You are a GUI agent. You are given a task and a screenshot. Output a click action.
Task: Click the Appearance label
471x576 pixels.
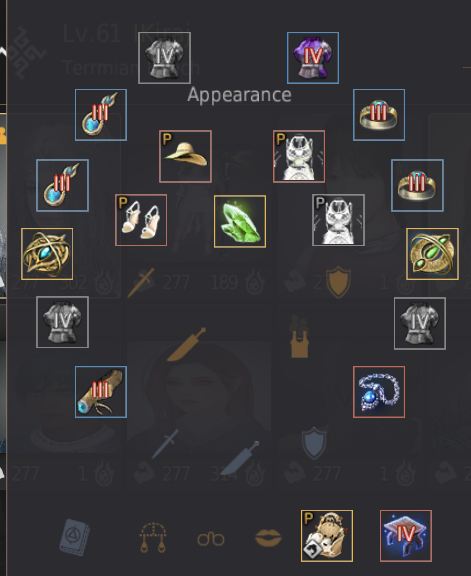239,95
